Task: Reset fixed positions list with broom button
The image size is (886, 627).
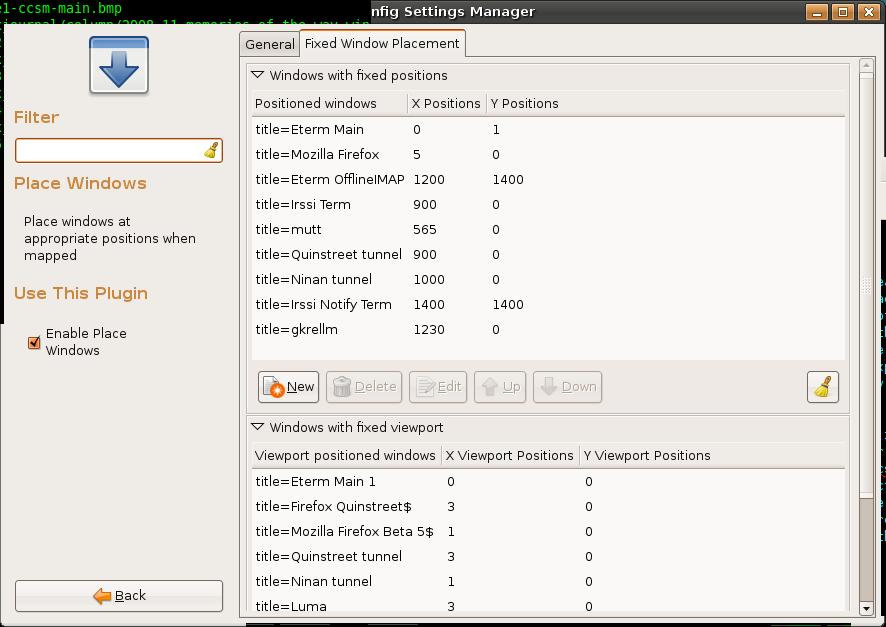Action: point(822,387)
